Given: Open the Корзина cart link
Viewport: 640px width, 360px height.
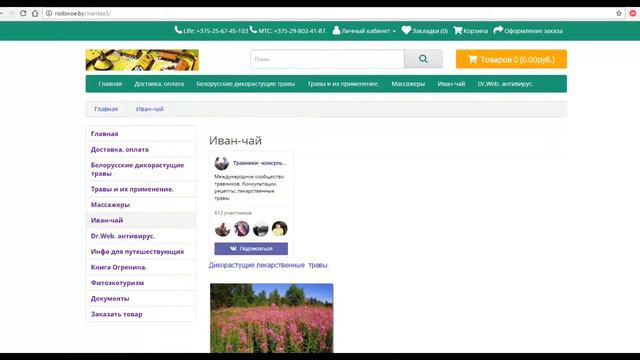Looking at the screenshot, I should pos(471,31).
